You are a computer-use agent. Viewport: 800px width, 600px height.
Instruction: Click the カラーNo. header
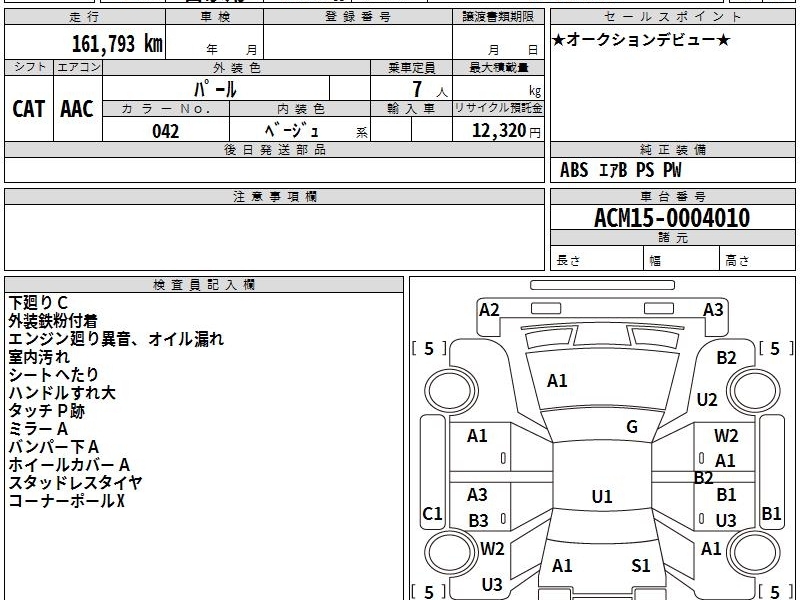pos(166,109)
